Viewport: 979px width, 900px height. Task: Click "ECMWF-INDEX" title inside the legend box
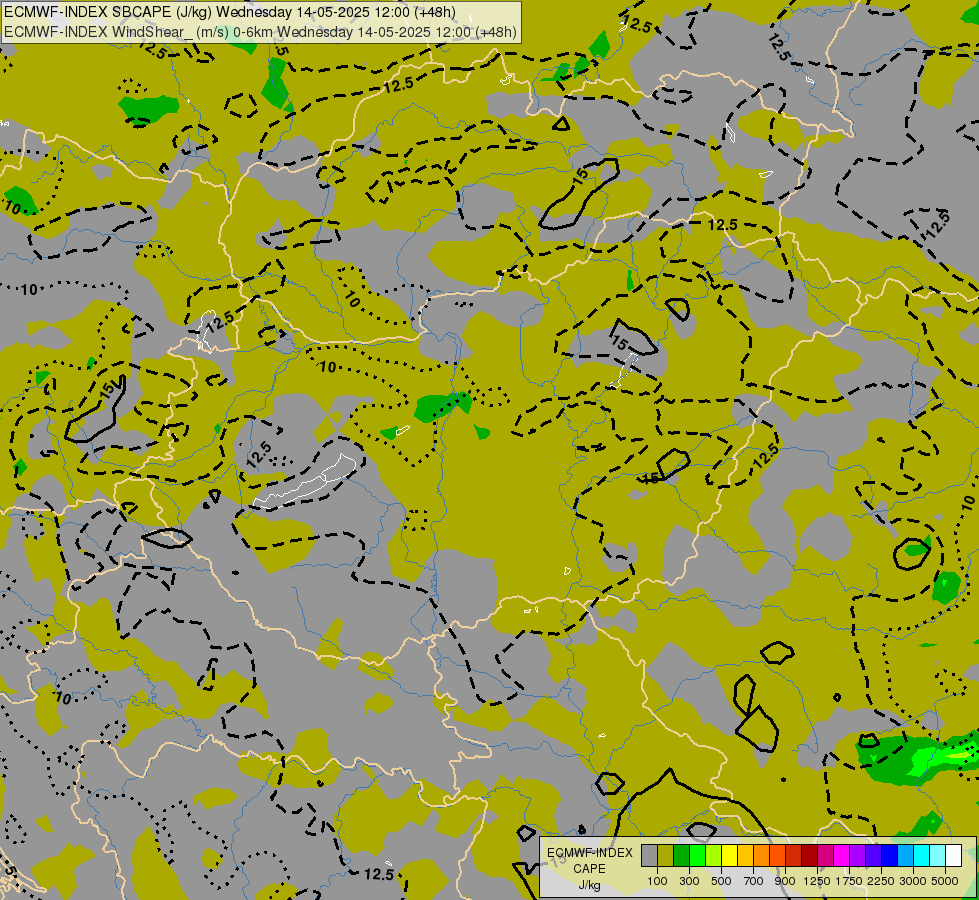(x=590, y=853)
